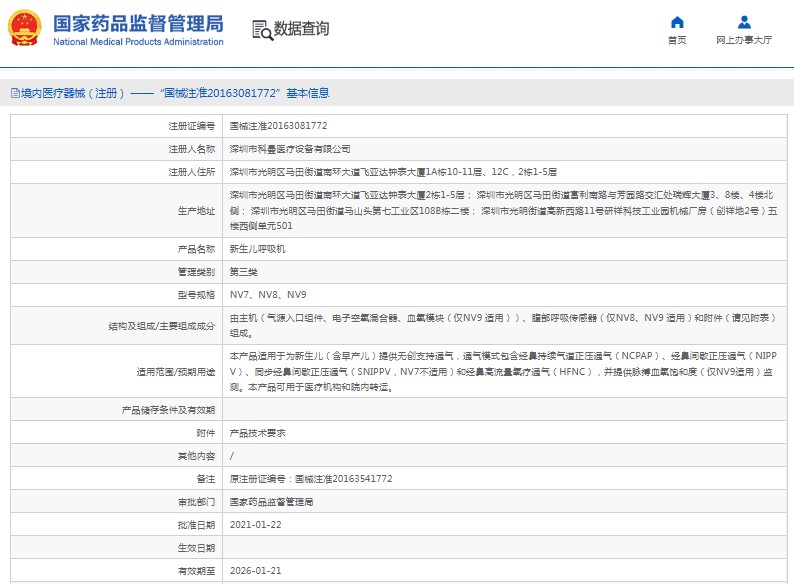
Task: Click the 产品储存条件及有效期 row label
Action: click(x=168, y=410)
